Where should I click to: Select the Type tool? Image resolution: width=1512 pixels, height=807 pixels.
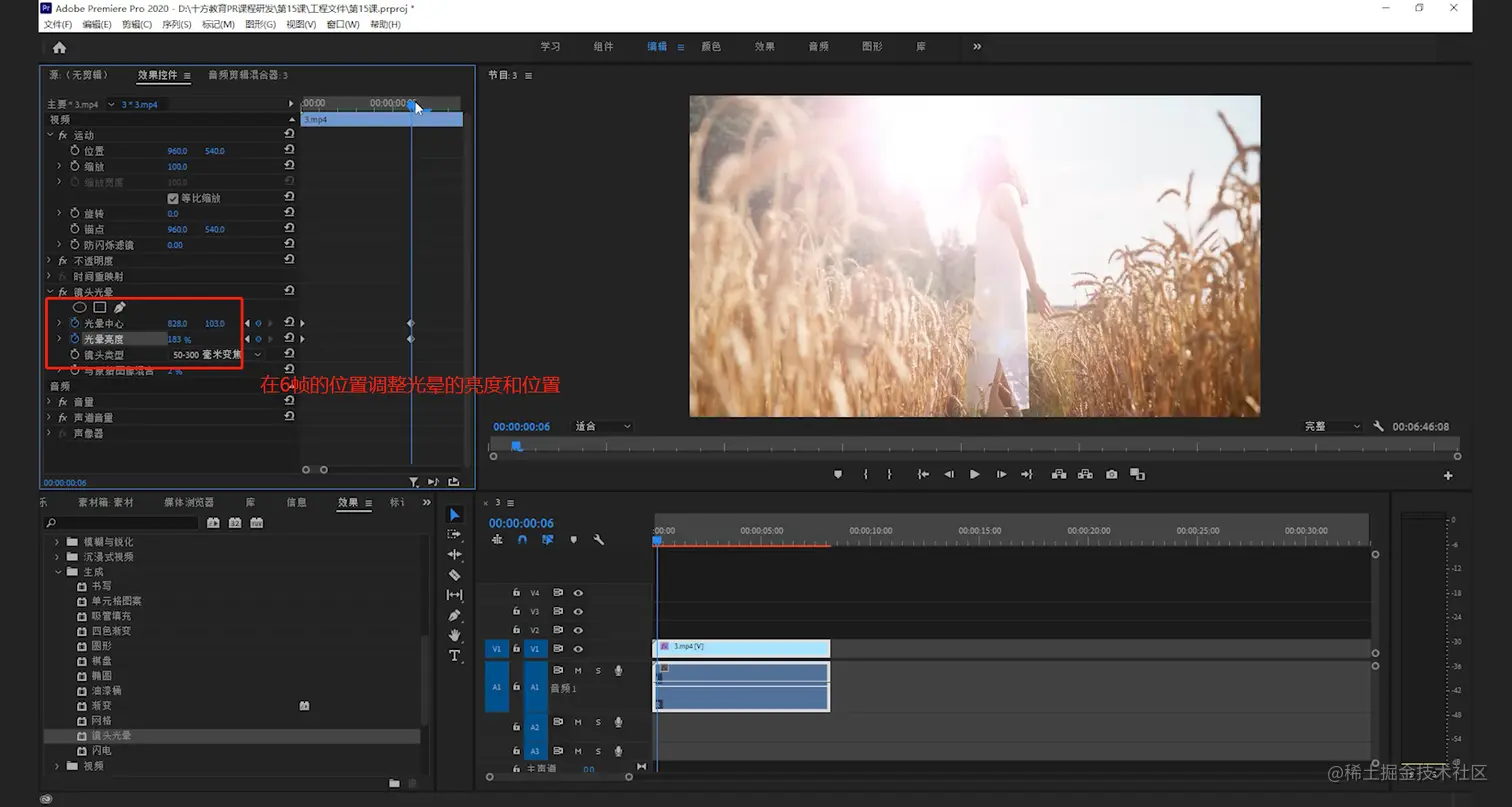pyautogui.click(x=454, y=656)
